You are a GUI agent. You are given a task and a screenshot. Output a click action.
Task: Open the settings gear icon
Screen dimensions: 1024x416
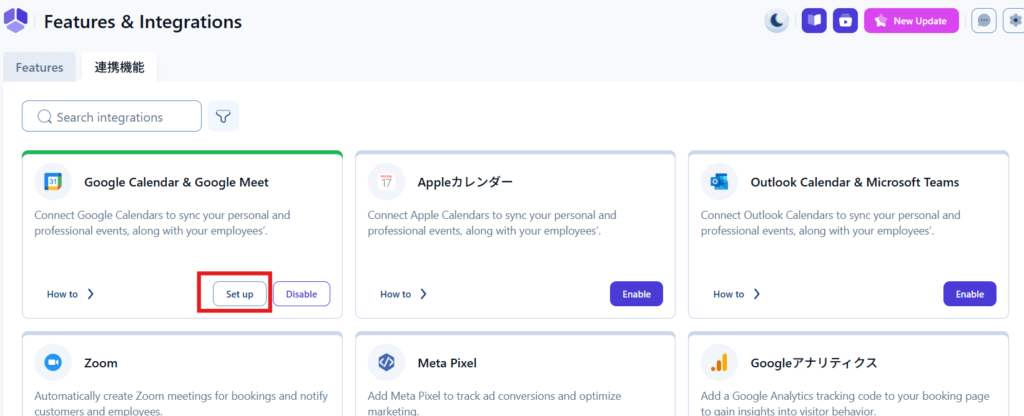click(x=1015, y=20)
